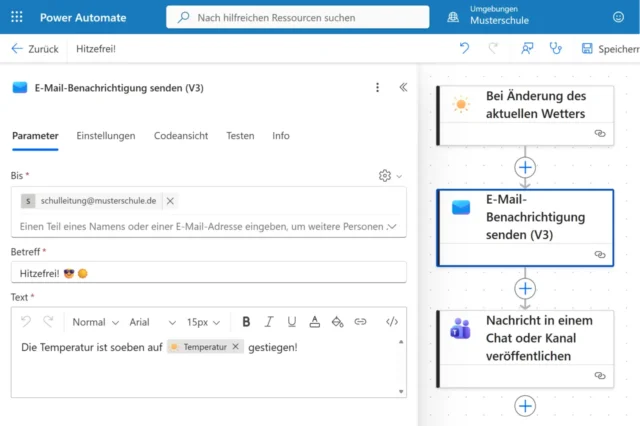Switch to the Codeansicht tab
Image resolution: width=640 pixels, height=426 pixels.
181,136
